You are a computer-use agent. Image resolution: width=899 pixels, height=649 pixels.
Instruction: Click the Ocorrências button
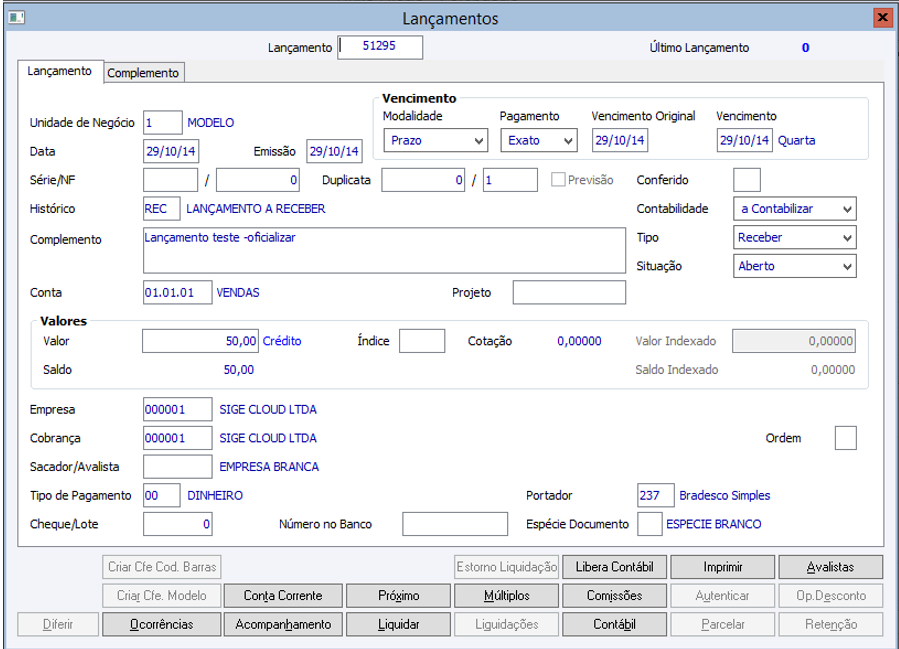[160, 624]
